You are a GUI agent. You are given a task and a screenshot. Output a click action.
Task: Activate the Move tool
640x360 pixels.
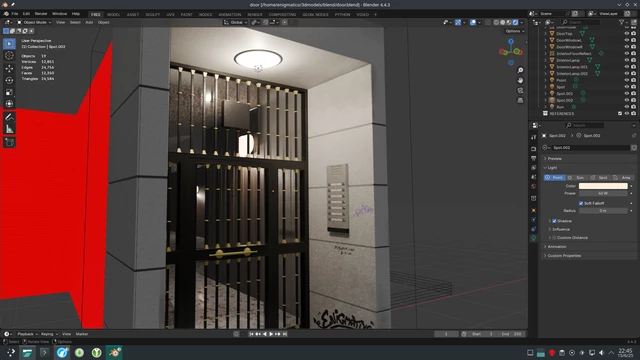coord(9,69)
